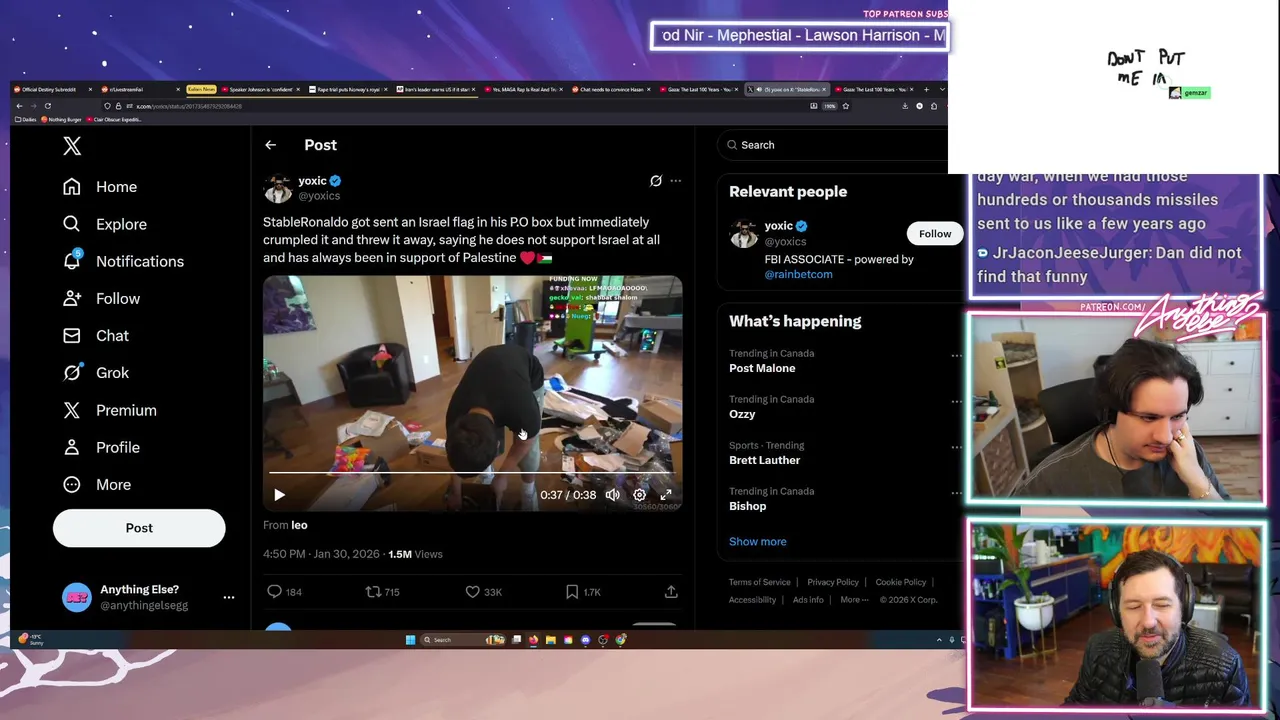Click Show more under What's happening
This screenshot has height=720, width=1280.
click(757, 542)
